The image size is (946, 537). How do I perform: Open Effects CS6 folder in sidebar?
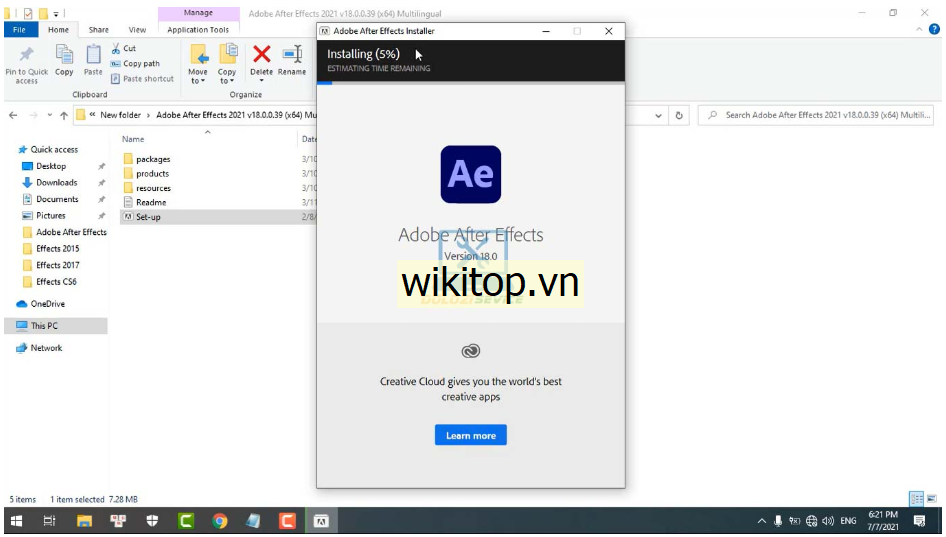[x=56, y=282]
